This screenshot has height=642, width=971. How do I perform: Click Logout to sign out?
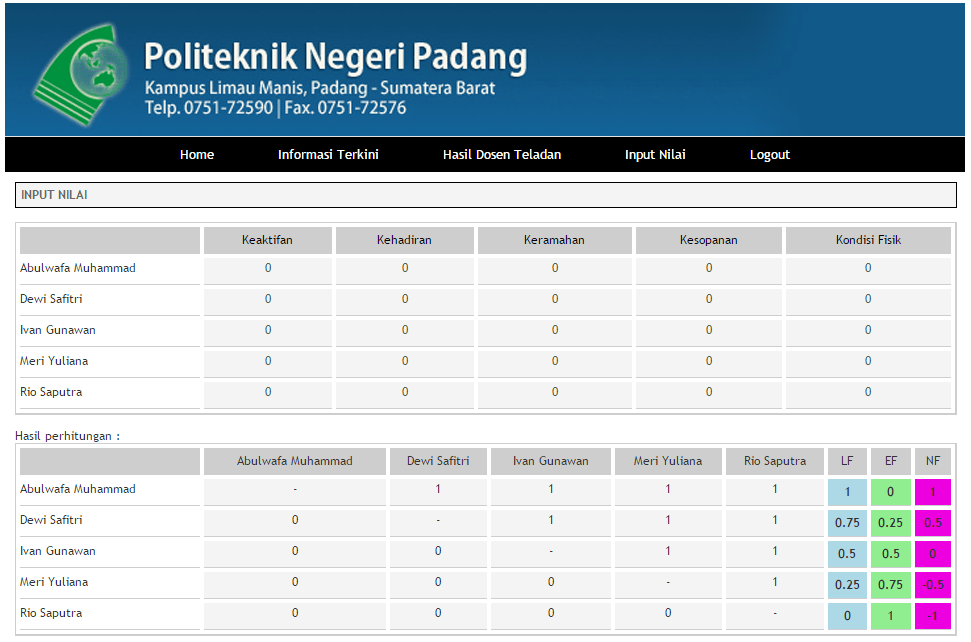tap(769, 154)
